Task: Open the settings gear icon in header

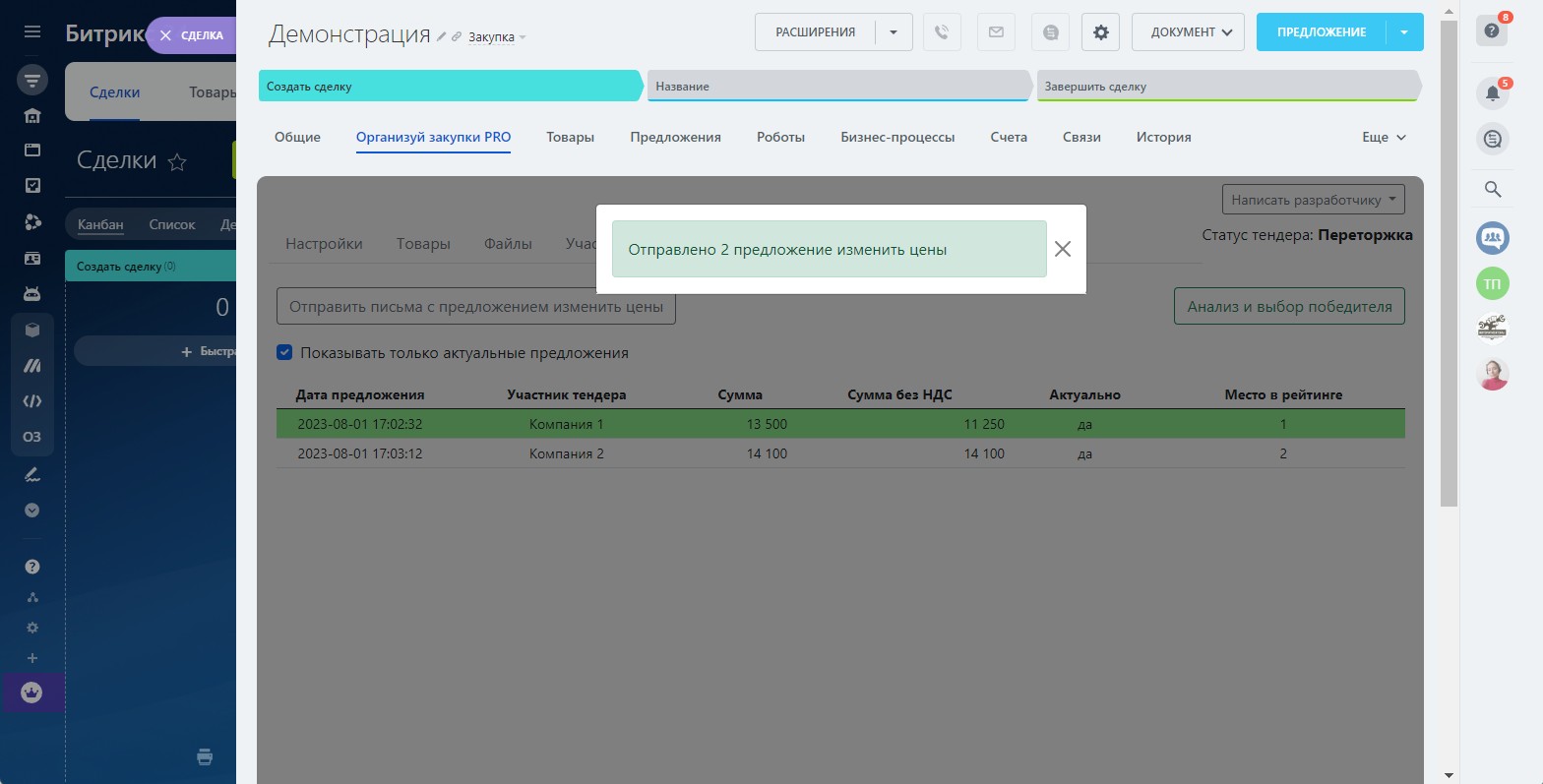Action: pos(1100,32)
